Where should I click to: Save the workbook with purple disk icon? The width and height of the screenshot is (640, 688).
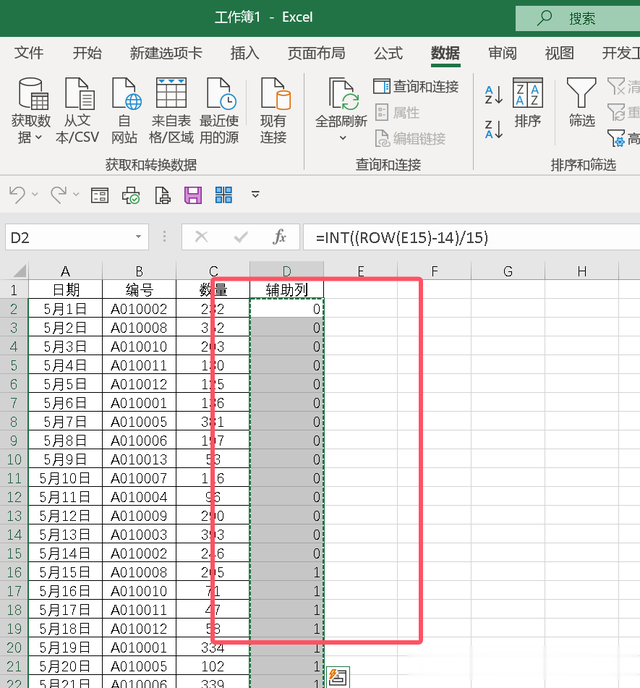coord(193,195)
